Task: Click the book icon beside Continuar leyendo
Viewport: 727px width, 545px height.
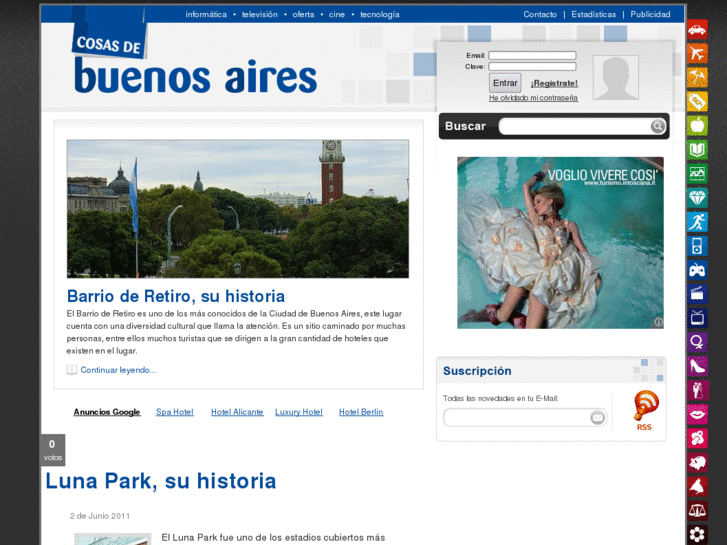Action: click(x=71, y=370)
